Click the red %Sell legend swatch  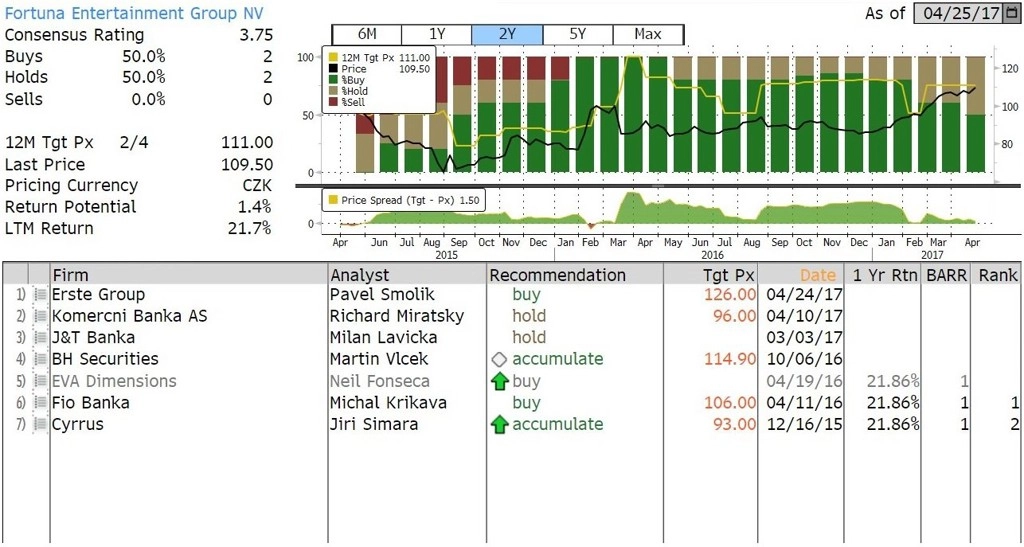coord(333,102)
